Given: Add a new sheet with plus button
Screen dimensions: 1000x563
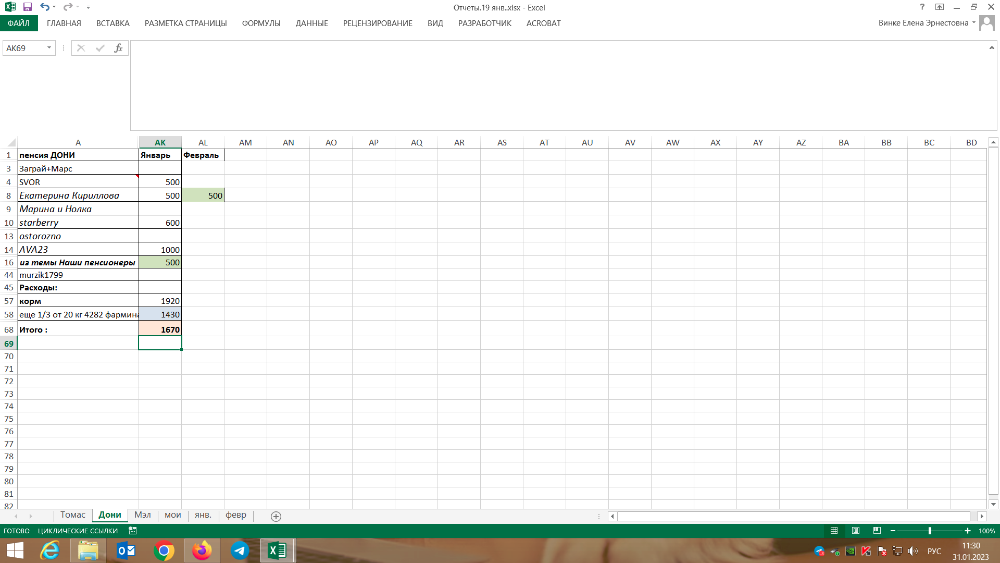Looking at the screenshot, I should click(x=276, y=516).
